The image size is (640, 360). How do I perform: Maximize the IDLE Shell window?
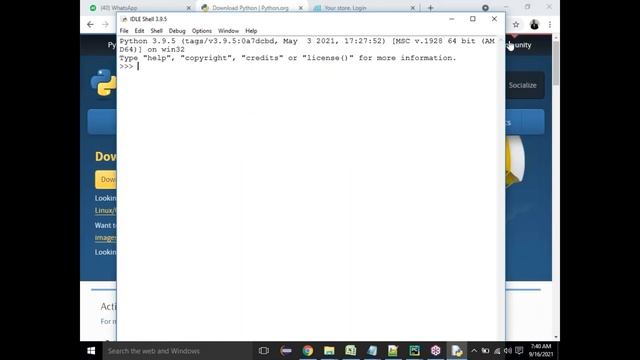tap(473, 19)
